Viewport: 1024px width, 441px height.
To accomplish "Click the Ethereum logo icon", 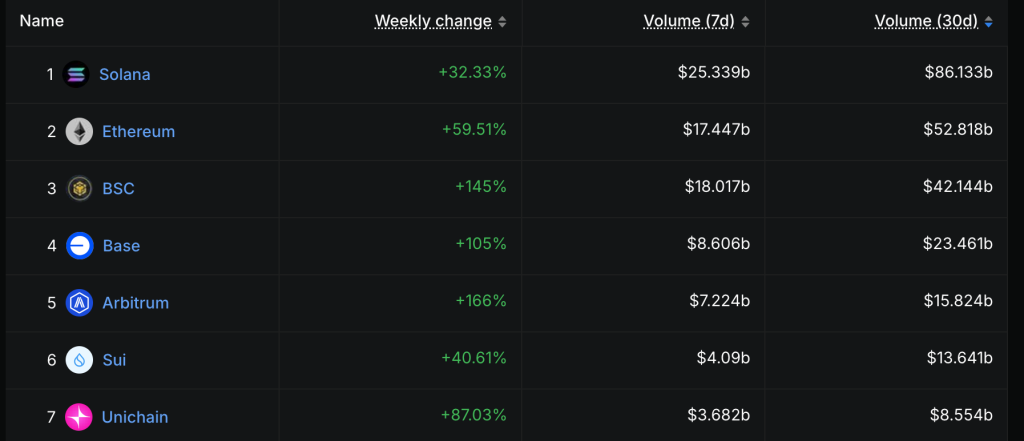I will coord(79,131).
